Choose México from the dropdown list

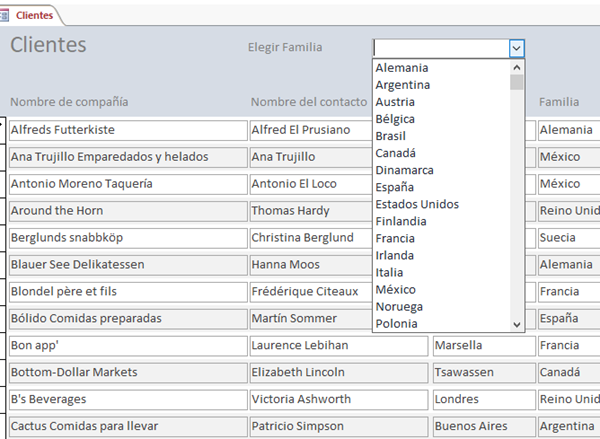(397, 289)
